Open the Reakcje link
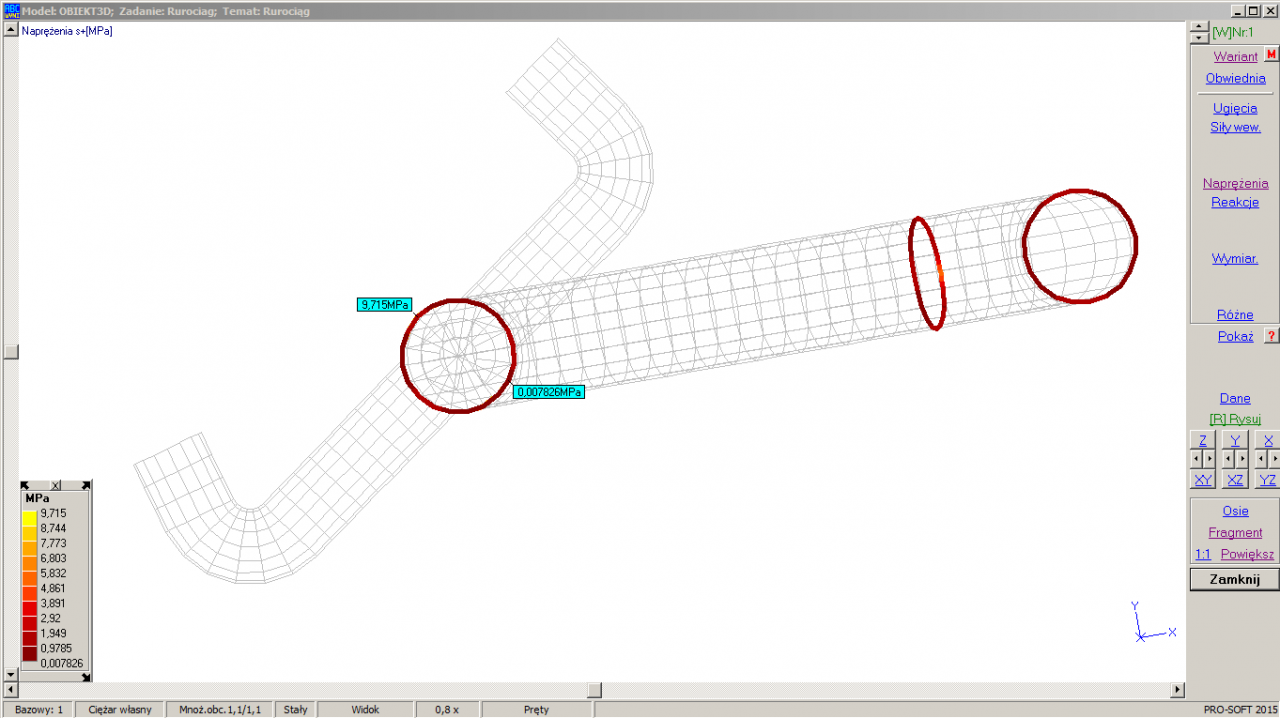The height and width of the screenshot is (718, 1280). tap(1235, 202)
